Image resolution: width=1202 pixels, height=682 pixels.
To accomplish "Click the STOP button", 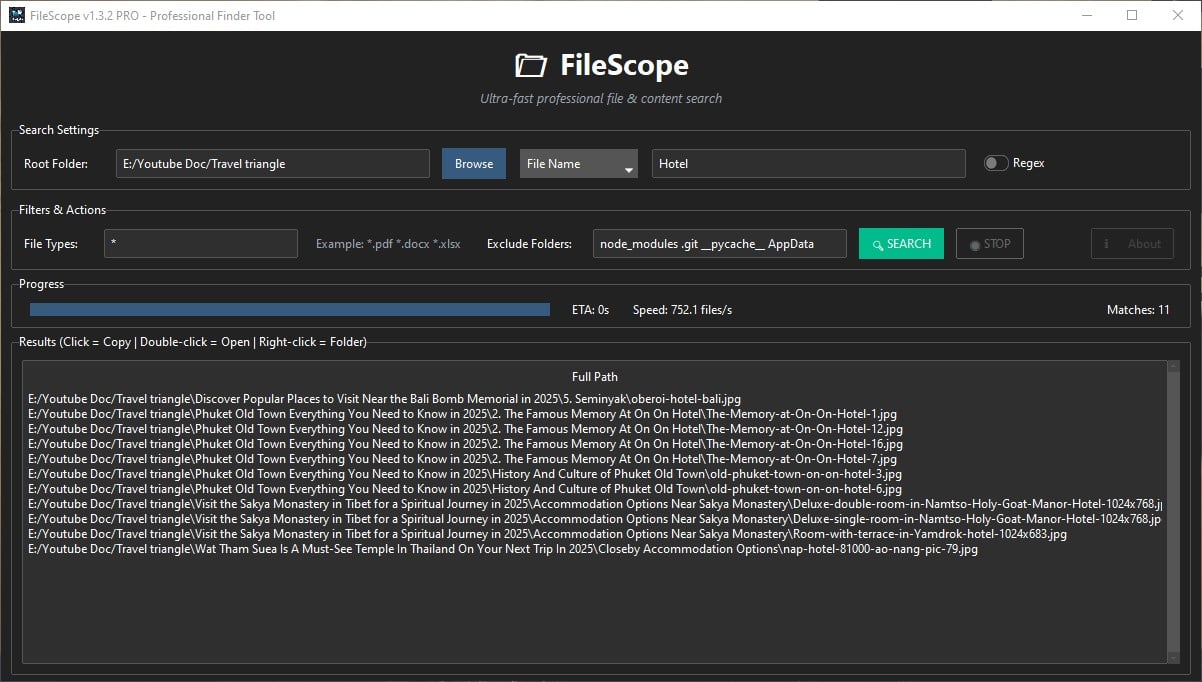I will pos(990,244).
